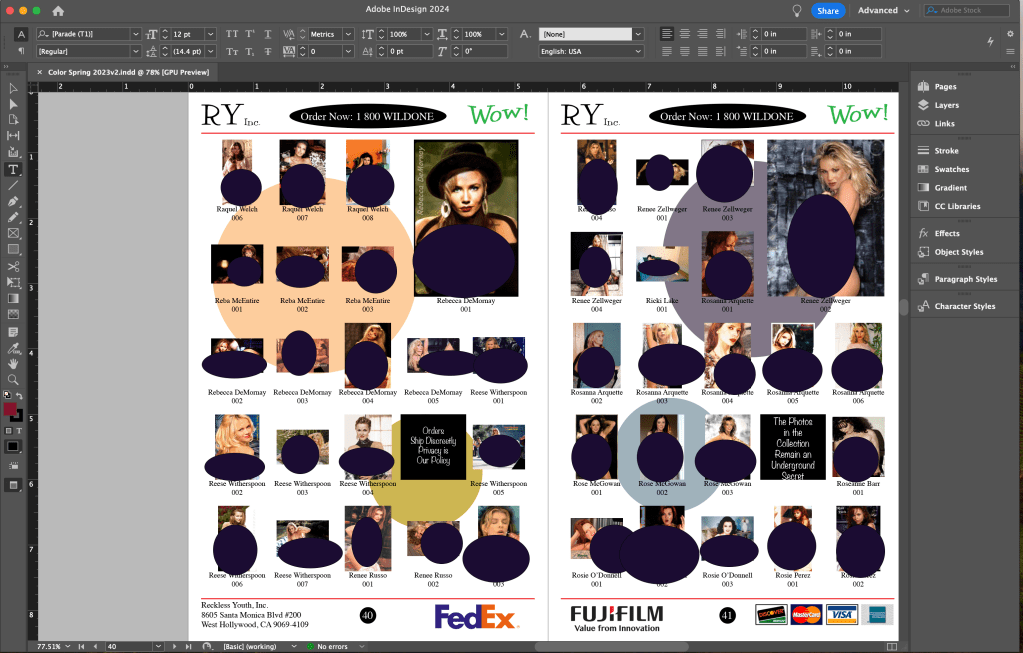
Task: Select the Rectangle Frame tool
Action: point(13,233)
